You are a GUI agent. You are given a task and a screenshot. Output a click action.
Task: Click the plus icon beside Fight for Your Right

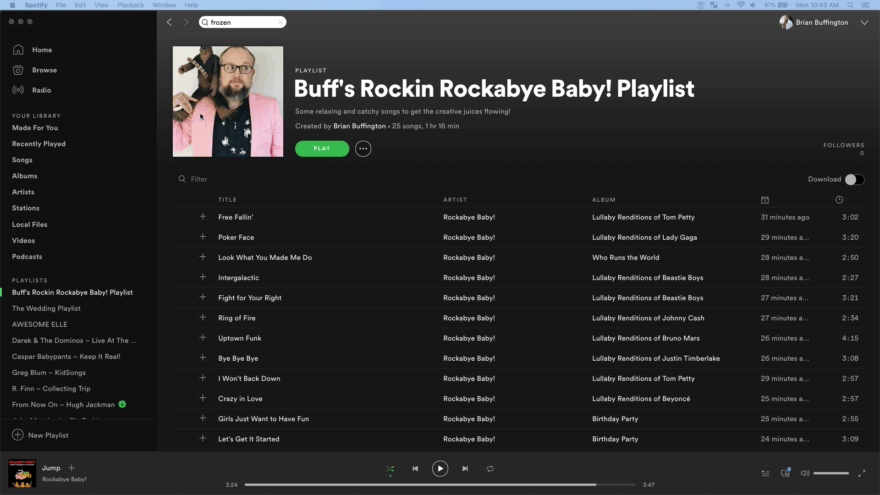tap(203, 297)
